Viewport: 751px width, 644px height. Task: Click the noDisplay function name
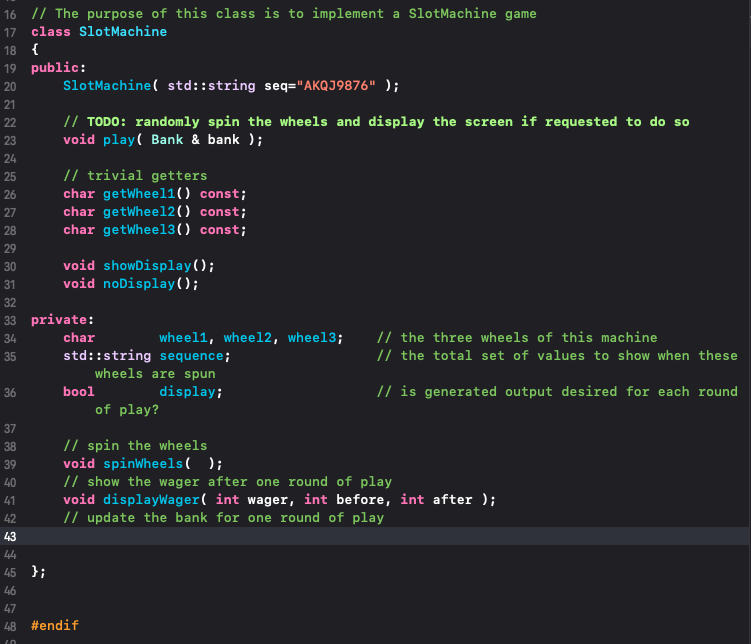pyautogui.click(x=139, y=284)
